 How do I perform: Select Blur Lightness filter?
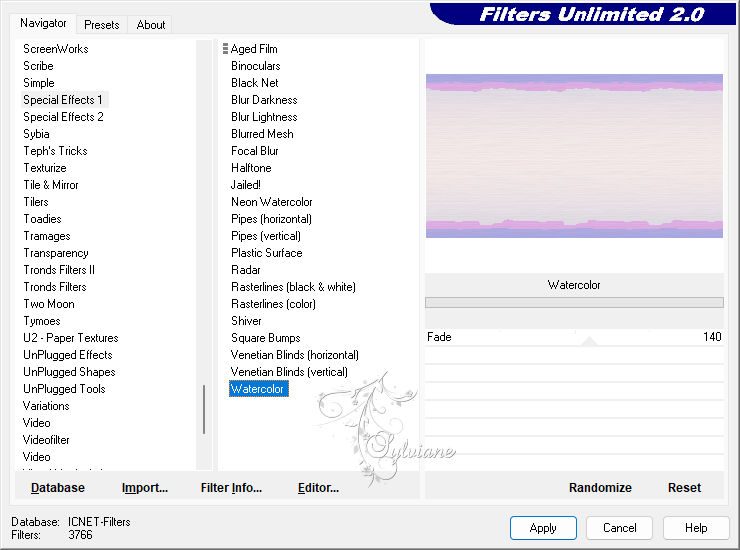click(x=264, y=117)
